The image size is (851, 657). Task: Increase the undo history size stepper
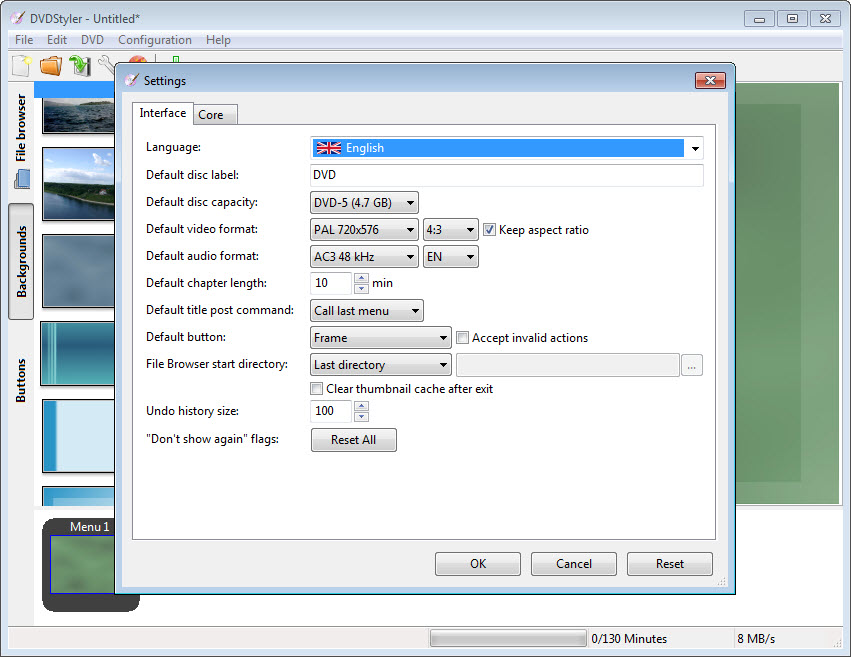(x=361, y=406)
